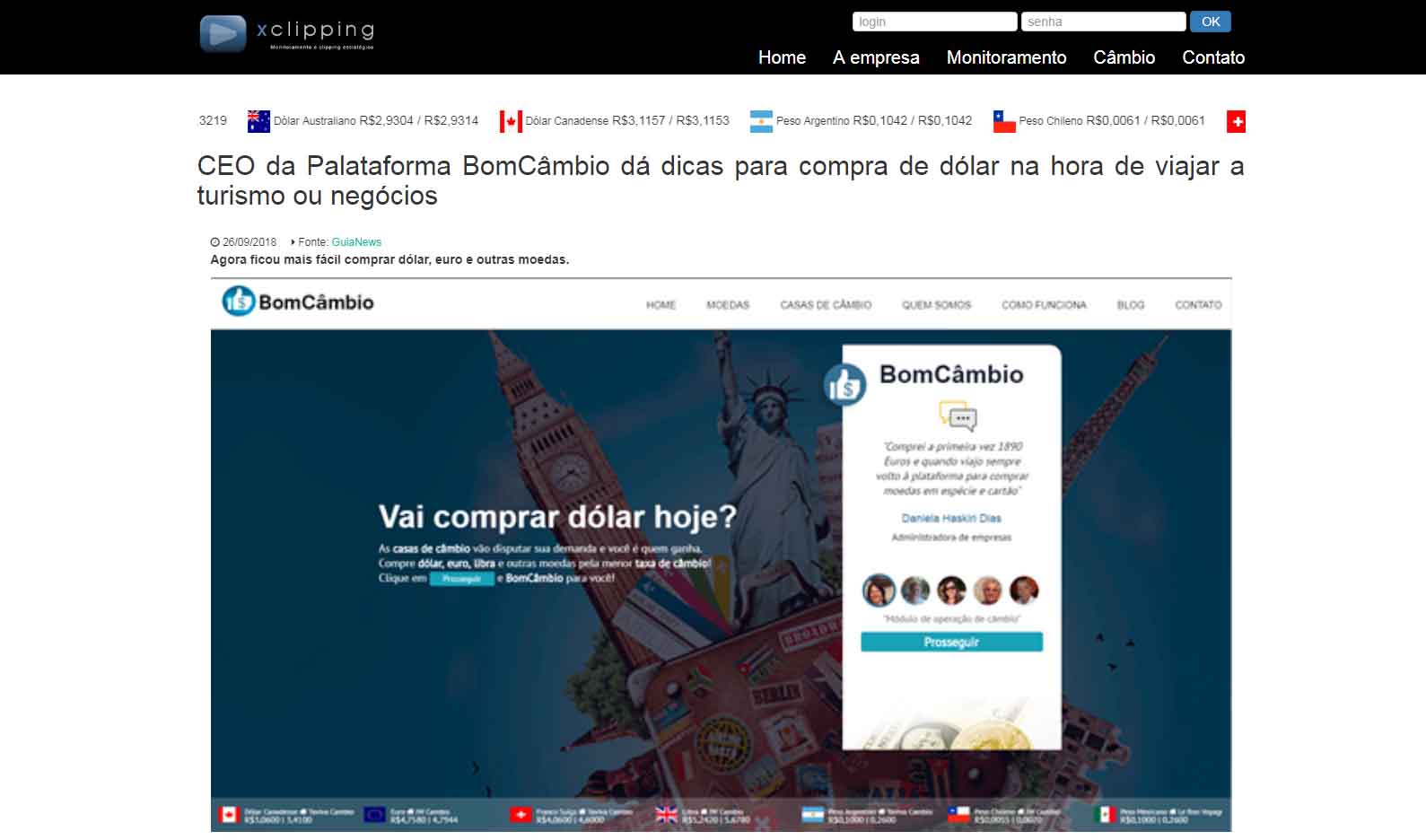
Task: Click QUEM SOMOS in BomCâmbio navigation
Action: (937, 305)
